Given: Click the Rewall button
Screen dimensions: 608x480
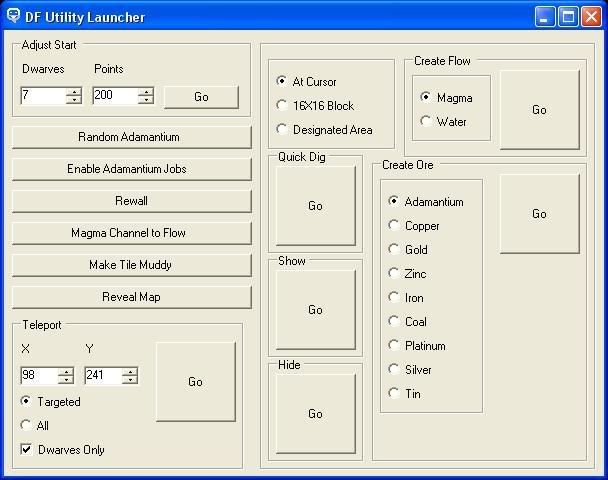Looking at the screenshot, I should pos(131,201).
